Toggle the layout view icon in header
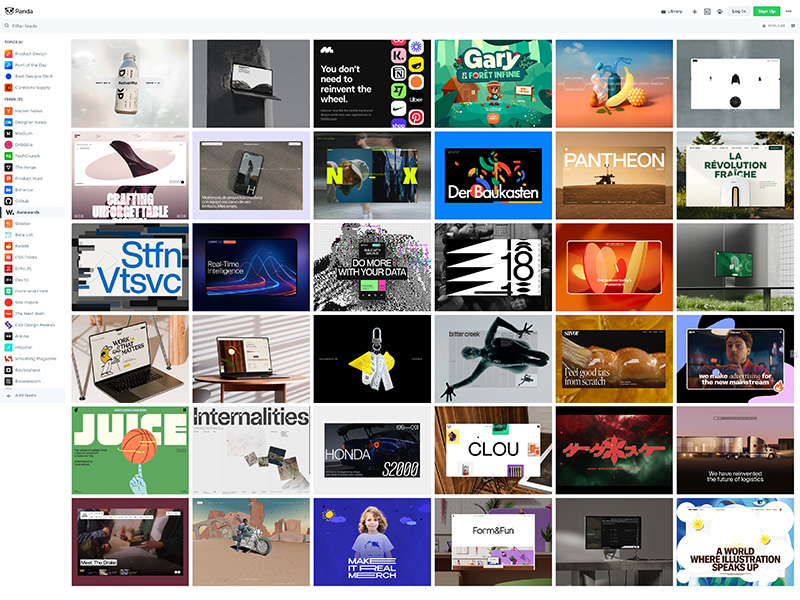The height and width of the screenshot is (600, 800). pyautogui.click(x=707, y=11)
